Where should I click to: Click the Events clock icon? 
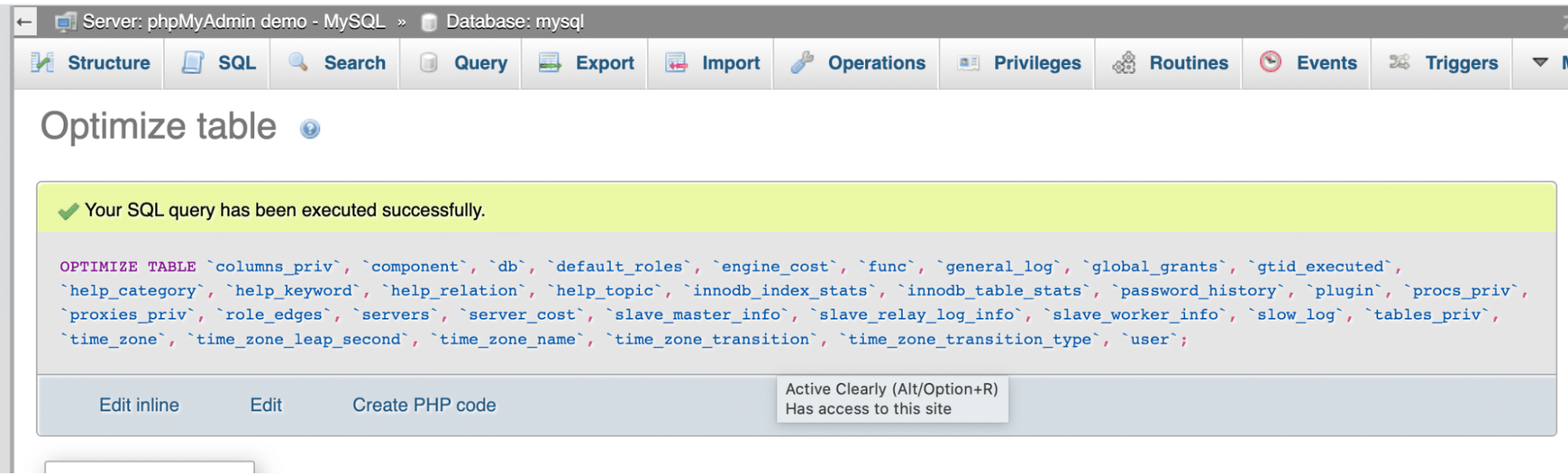(x=1270, y=62)
